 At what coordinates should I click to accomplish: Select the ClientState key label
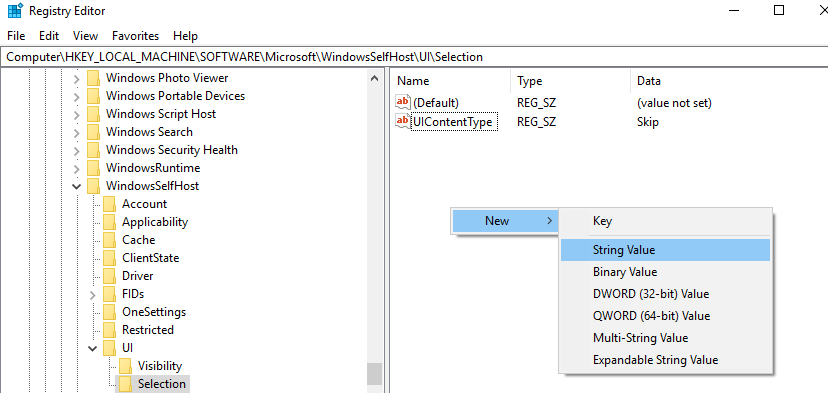click(150, 258)
